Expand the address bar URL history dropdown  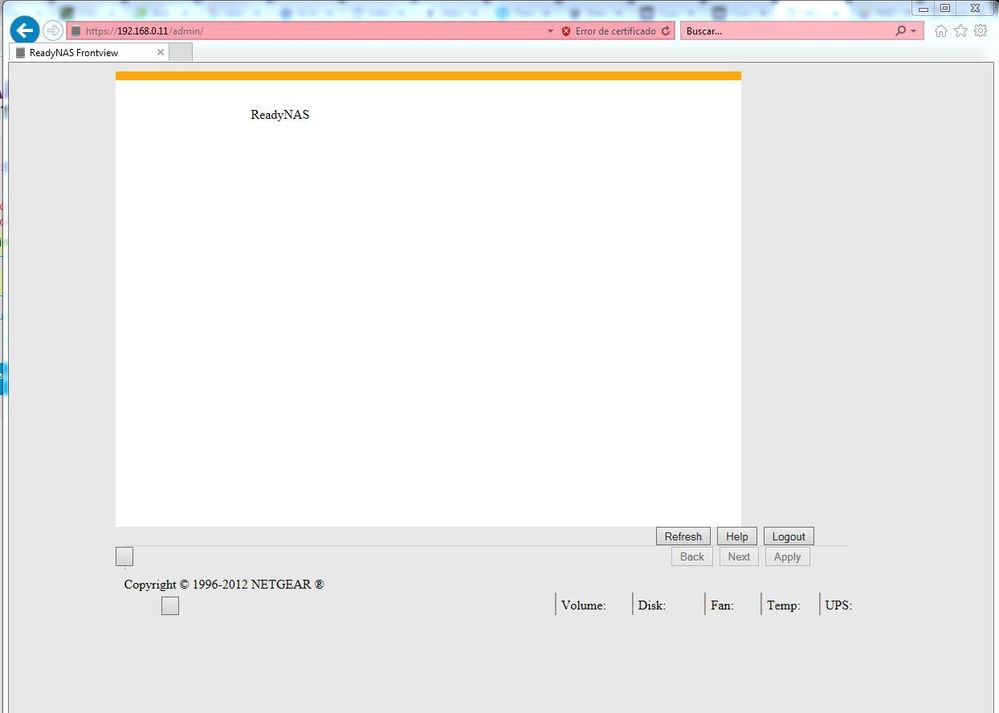pos(550,31)
